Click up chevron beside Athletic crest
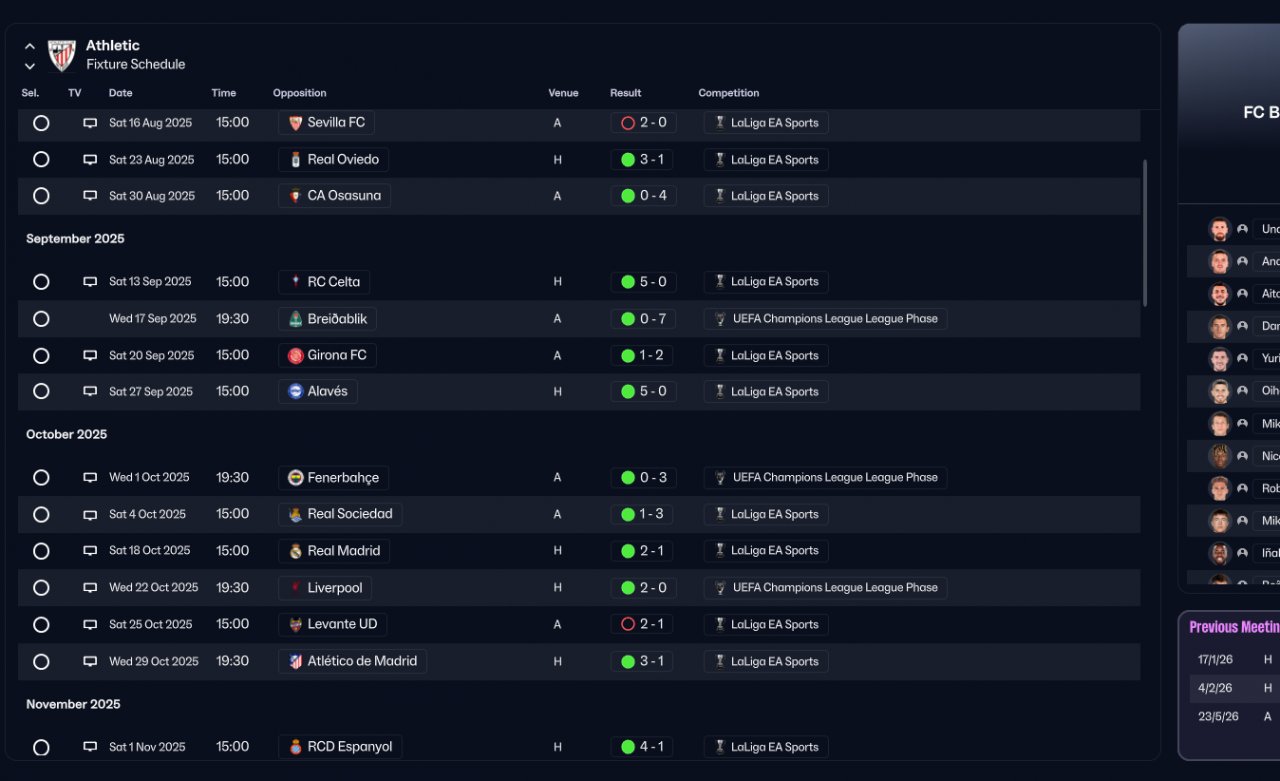The height and width of the screenshot is (781, 1280). (30, 46)
